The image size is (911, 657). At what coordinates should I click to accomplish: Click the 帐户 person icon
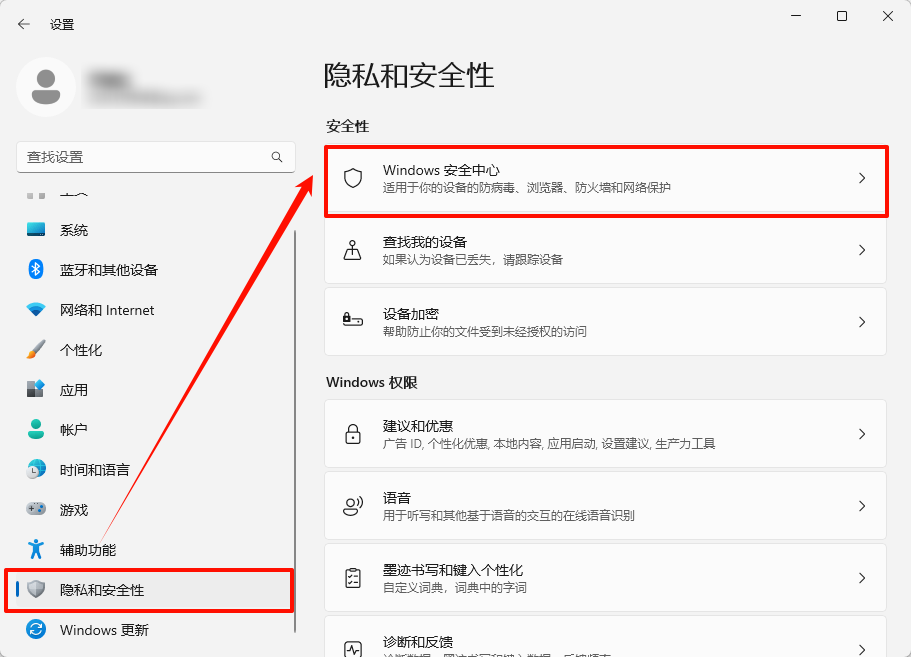click(x=34, y=430)
